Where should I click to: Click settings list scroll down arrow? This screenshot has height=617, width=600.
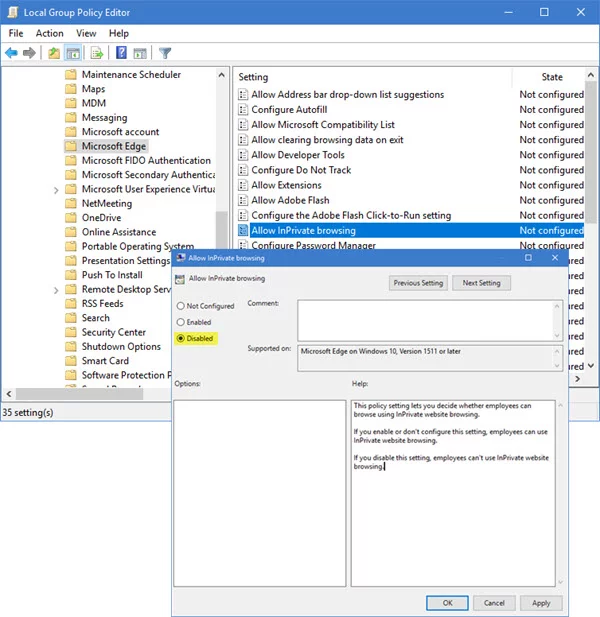[x=591, y=366]
